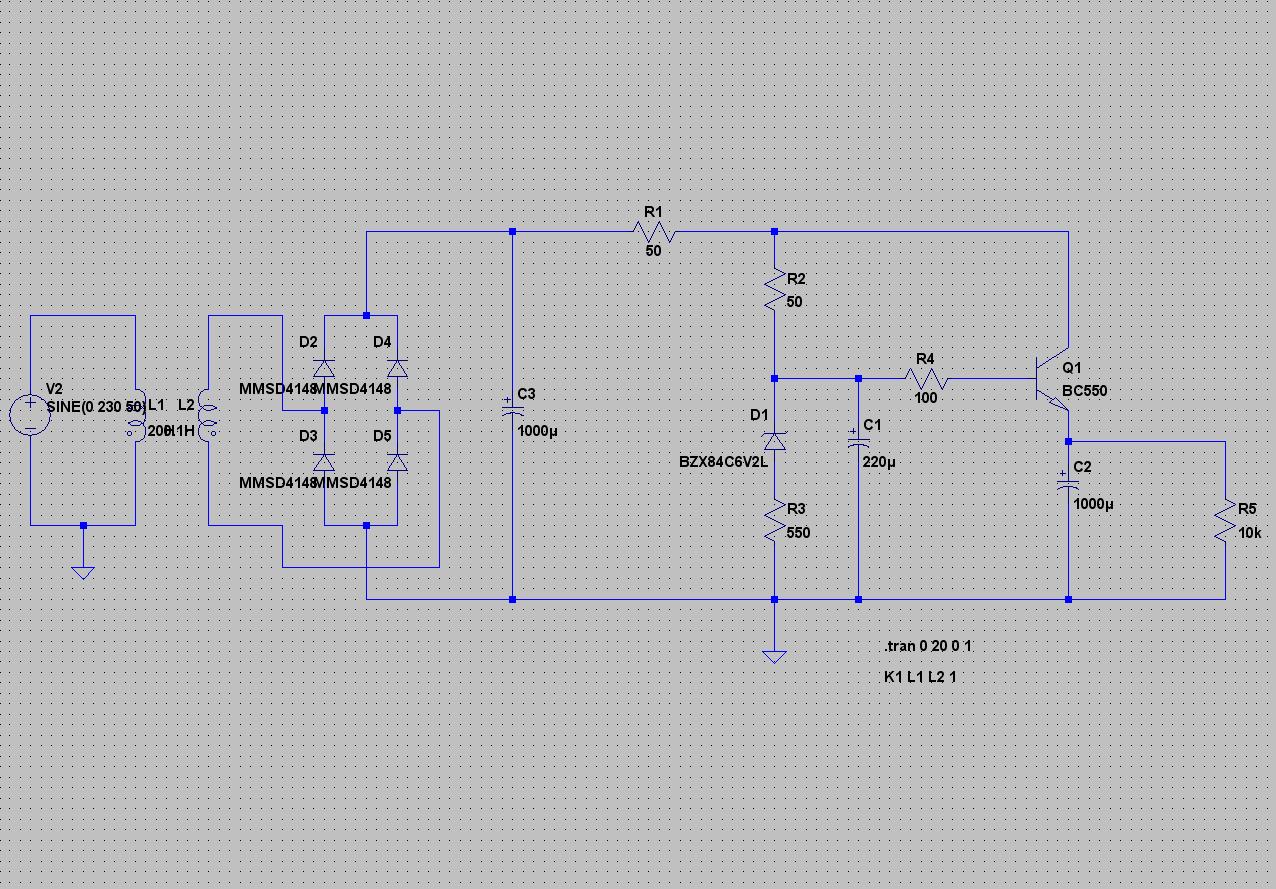The width and height of the screenshot is (1276, 889).
Task: Click the ground symbol under the V2 source
Action: (83, 572)
